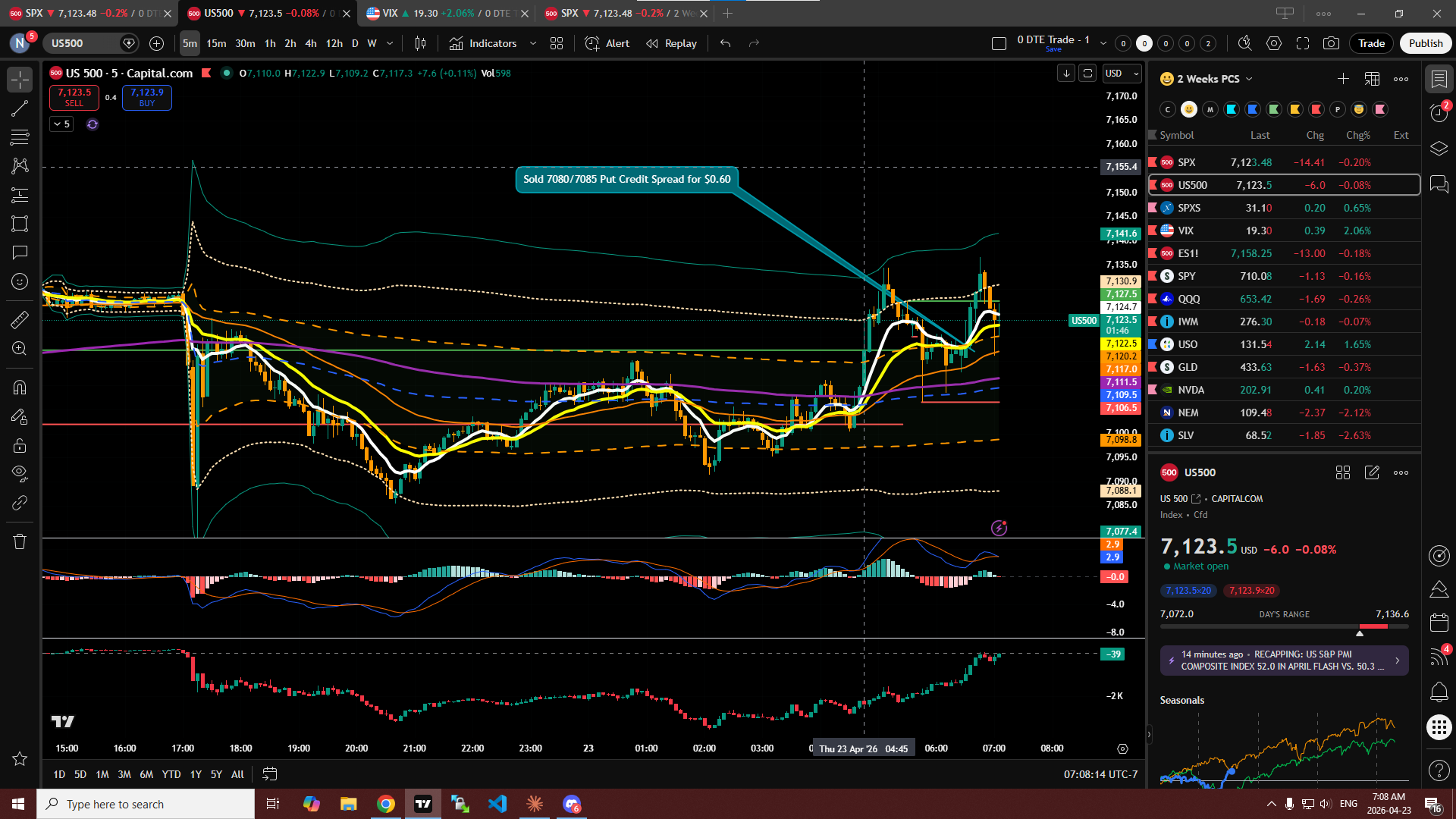Take a chart snapshot with camera icon

(x=1331, y=43)
